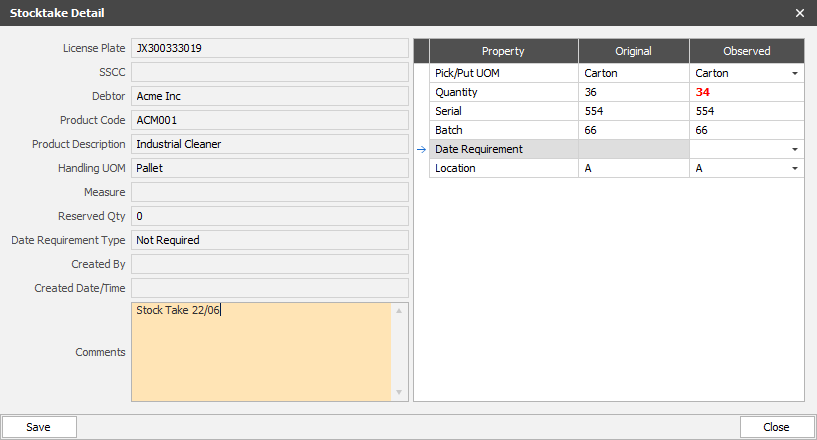Select the Product Code field ACM001

coord(269,120)
